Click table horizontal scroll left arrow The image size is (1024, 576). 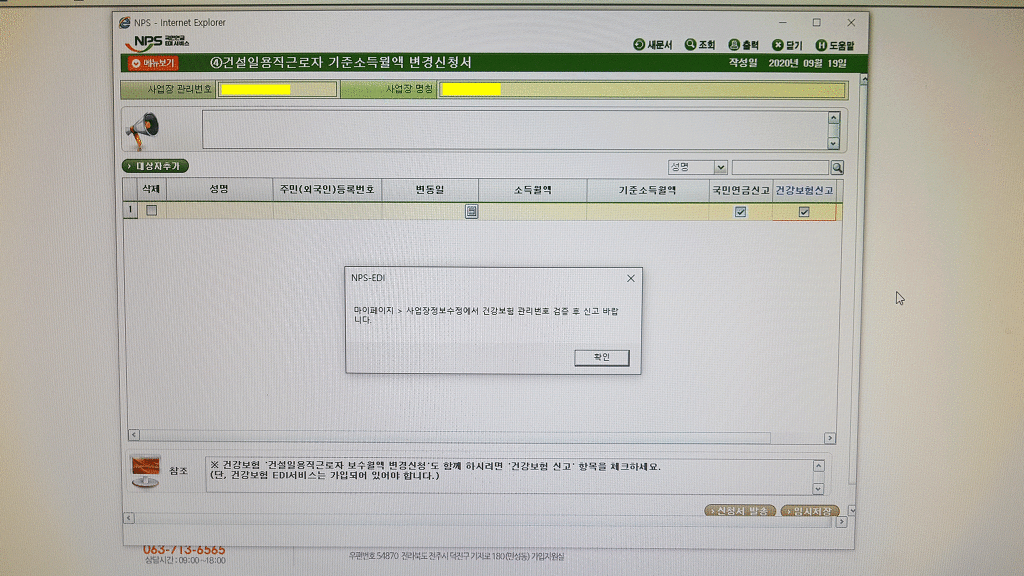[x=134, y=435]
